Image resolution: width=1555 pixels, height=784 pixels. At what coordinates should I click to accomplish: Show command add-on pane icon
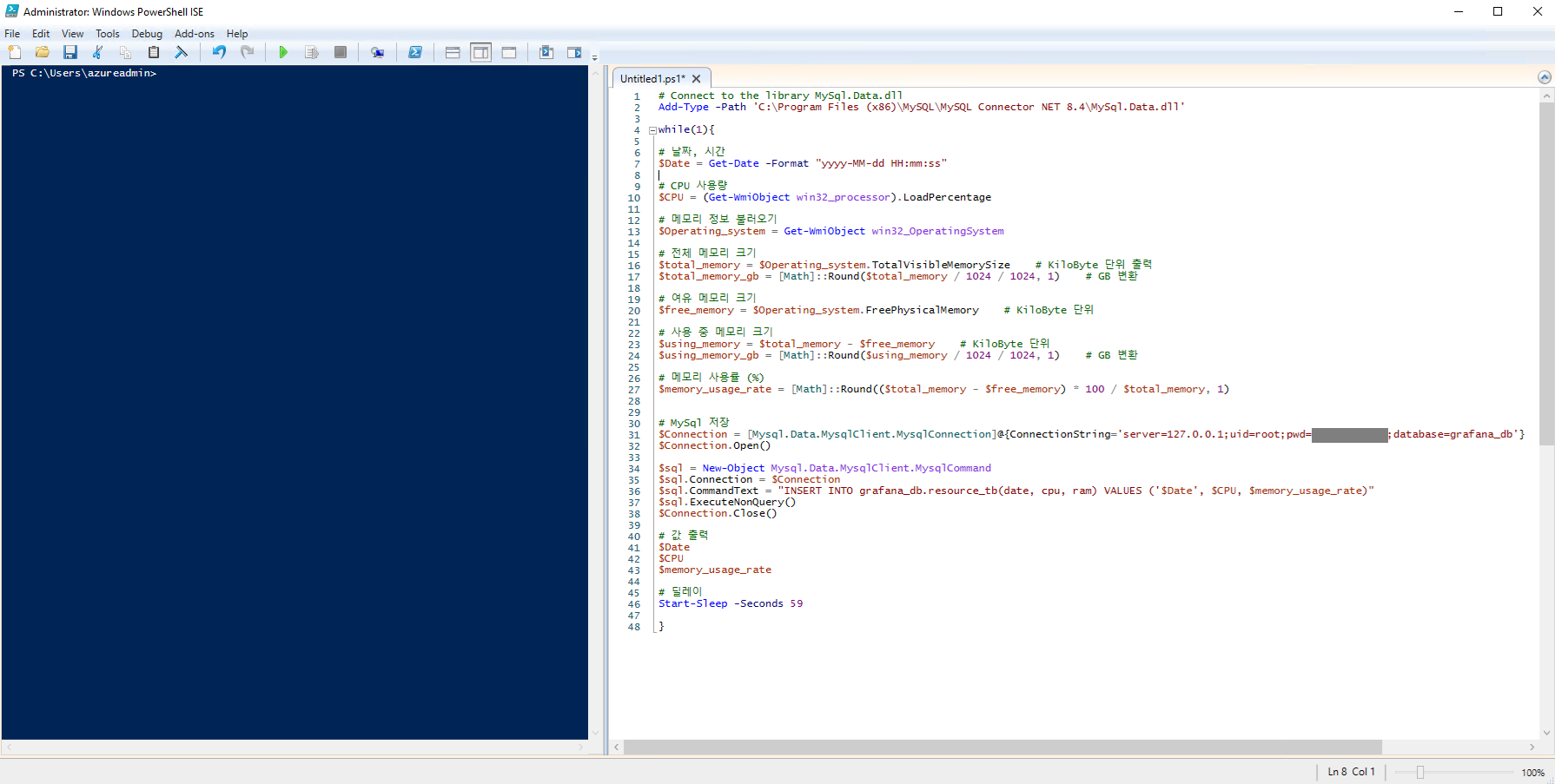(574, 53)
